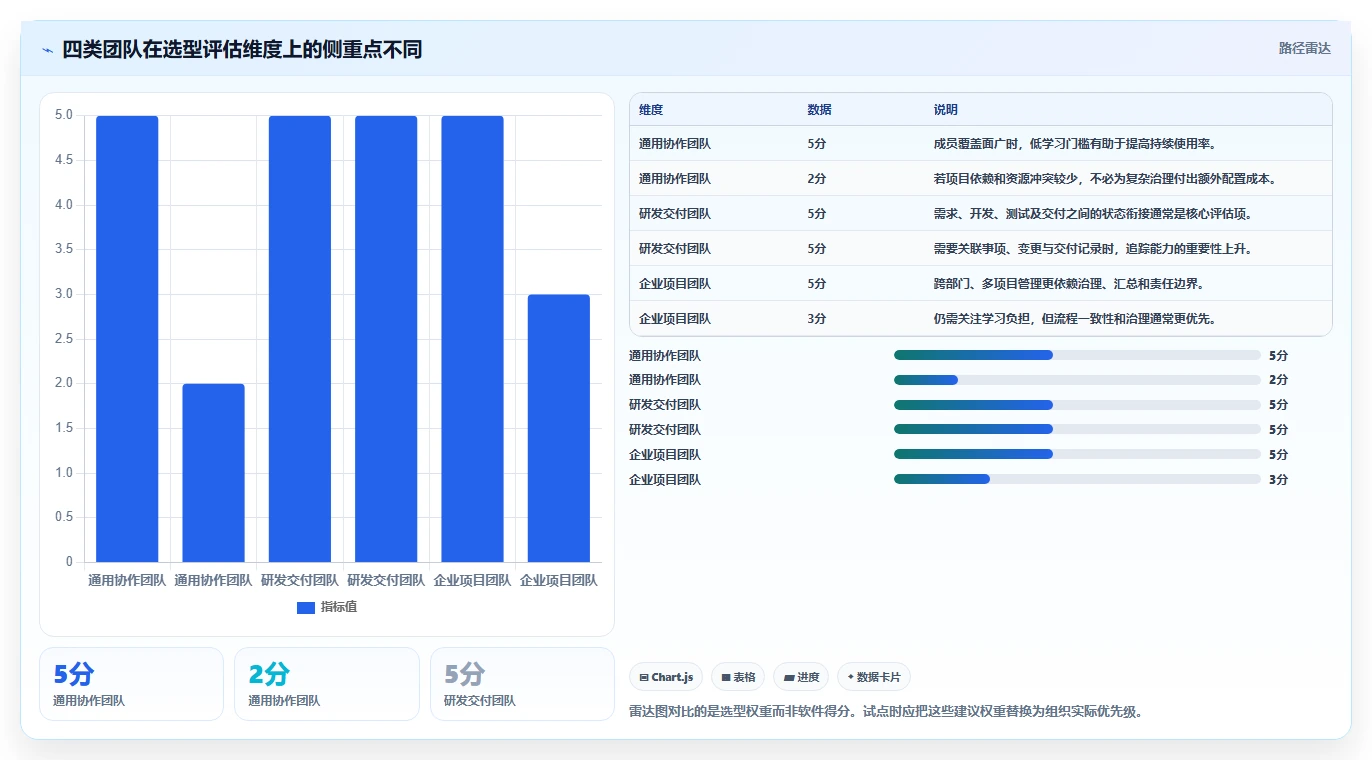Viewport: 1372px width, 760px height.
Task: Open the 5分 研发交付团队 data card
Action: pyautogui.click(x=522, y=684)
